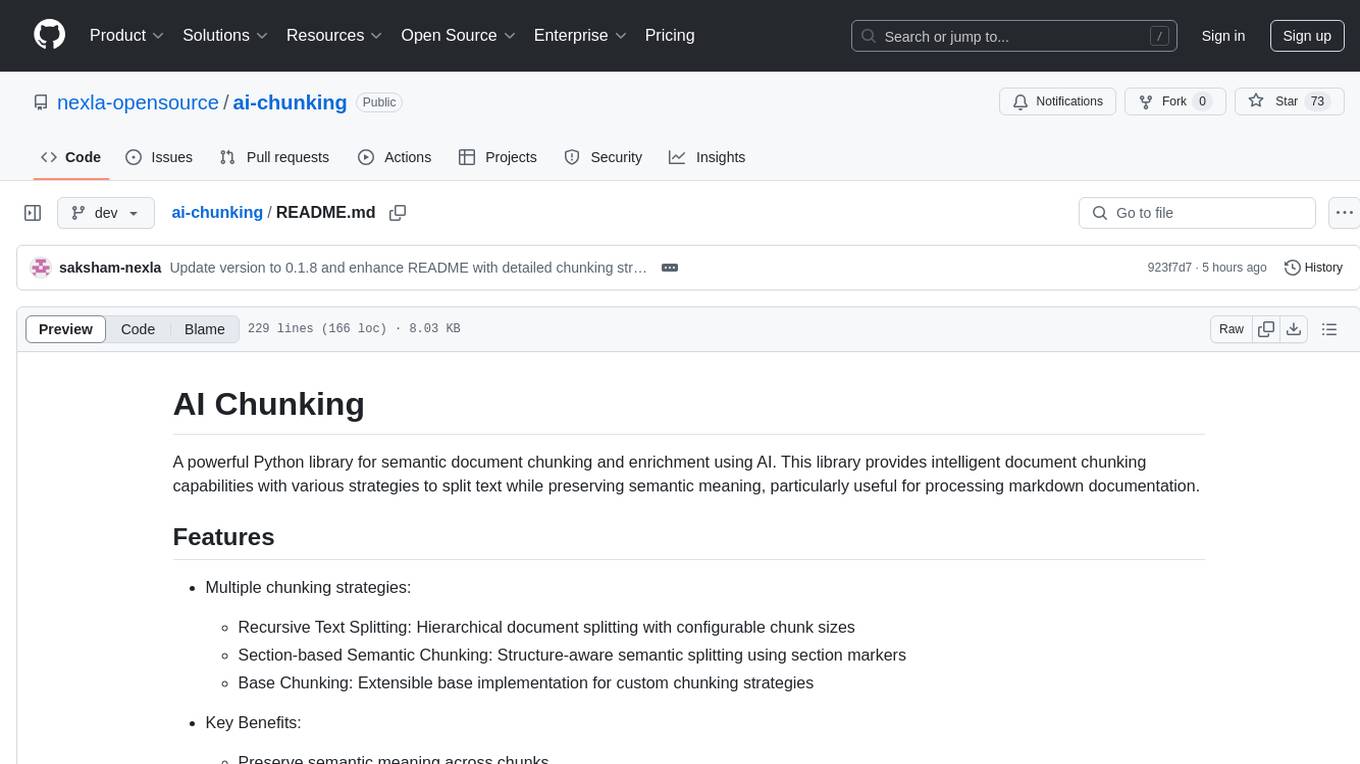Image resolution: width=1360 pixels, height=764 pixels.
Task: Switch to the Insights tab
Action: point(707,157)
